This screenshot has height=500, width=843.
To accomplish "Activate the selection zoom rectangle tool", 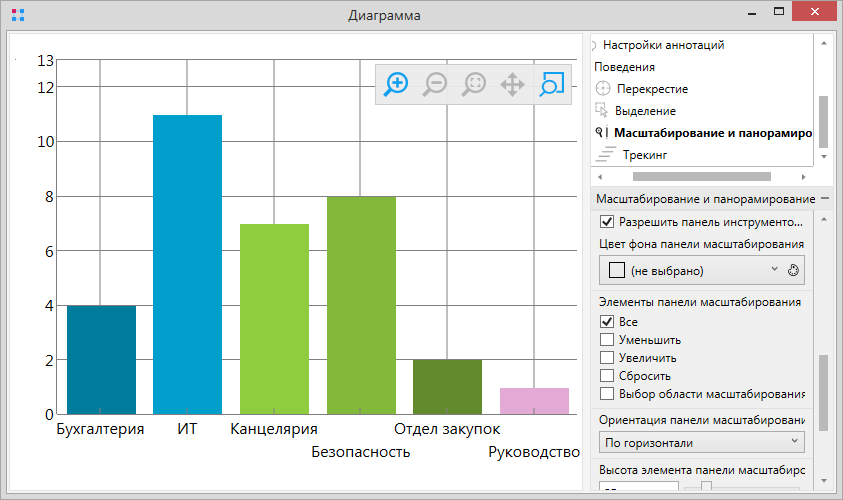I will click(x=551, y=85).
